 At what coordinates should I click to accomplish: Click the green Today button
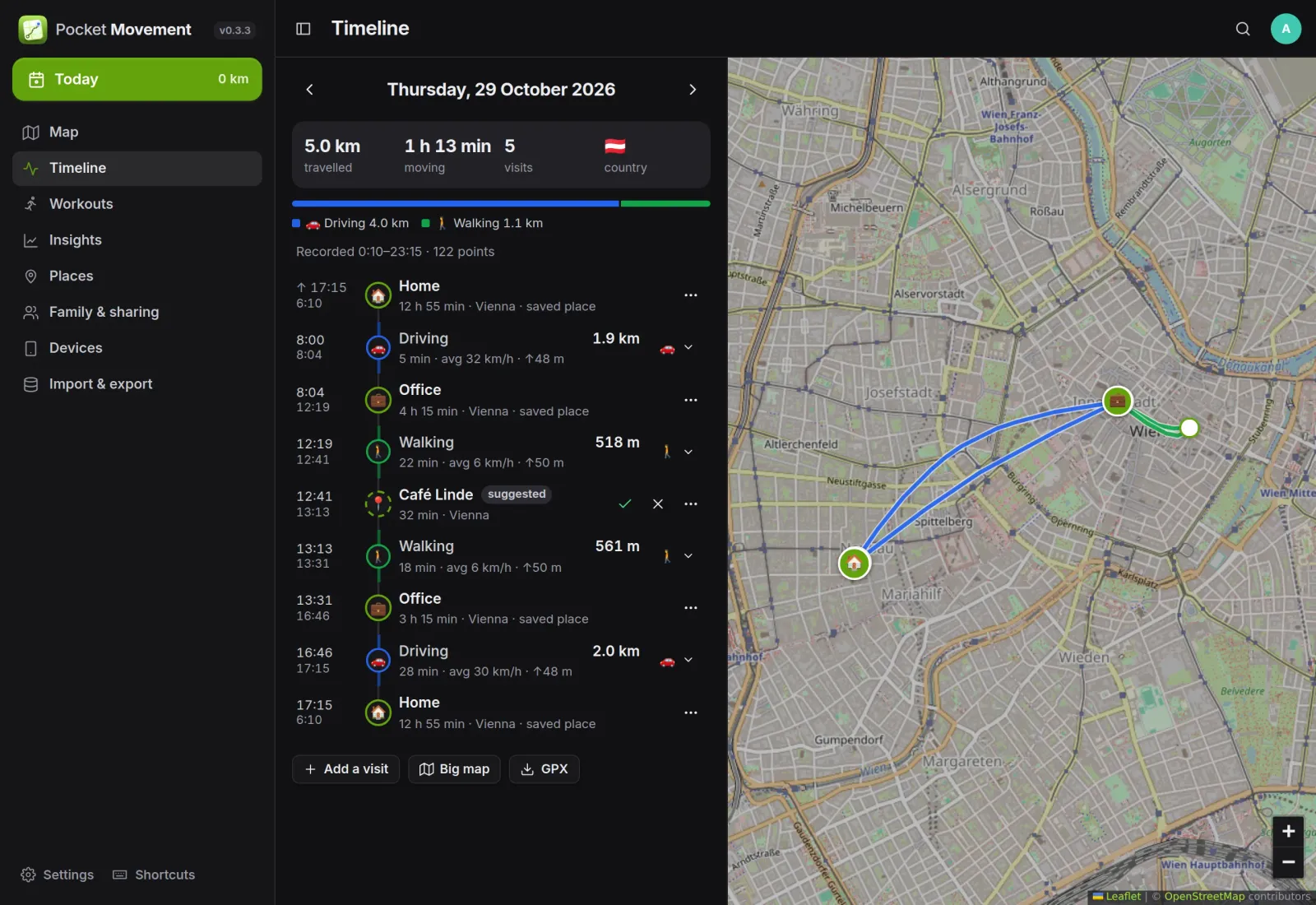[137, 79]
